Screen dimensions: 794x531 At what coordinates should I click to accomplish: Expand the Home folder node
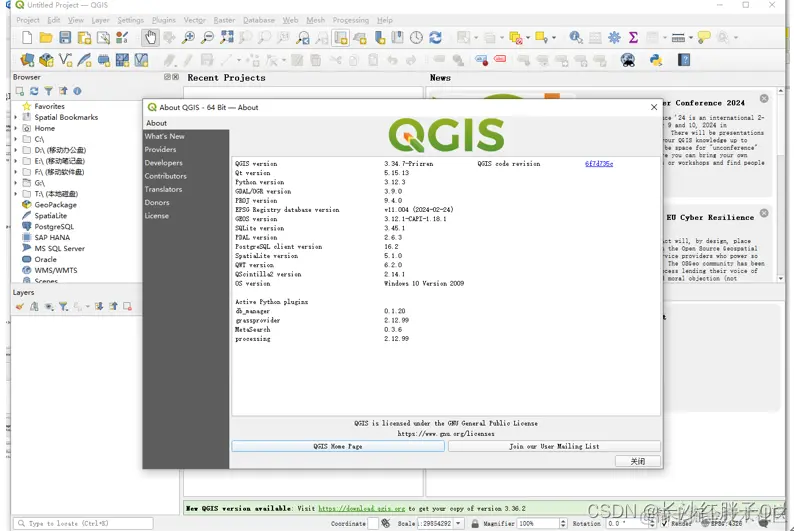click(x=16, y=129)
